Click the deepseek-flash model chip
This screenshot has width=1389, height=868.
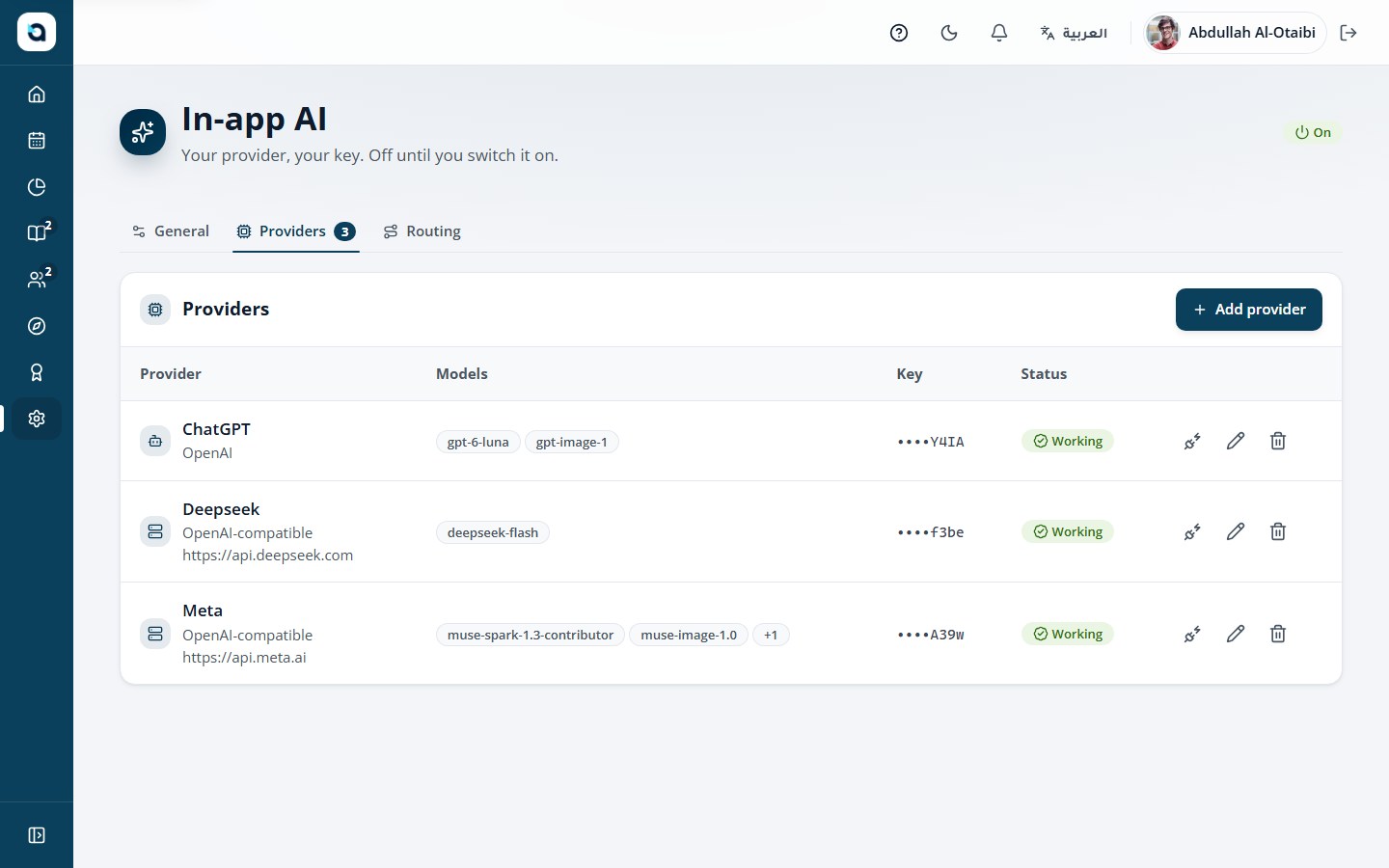pos(493,532)
